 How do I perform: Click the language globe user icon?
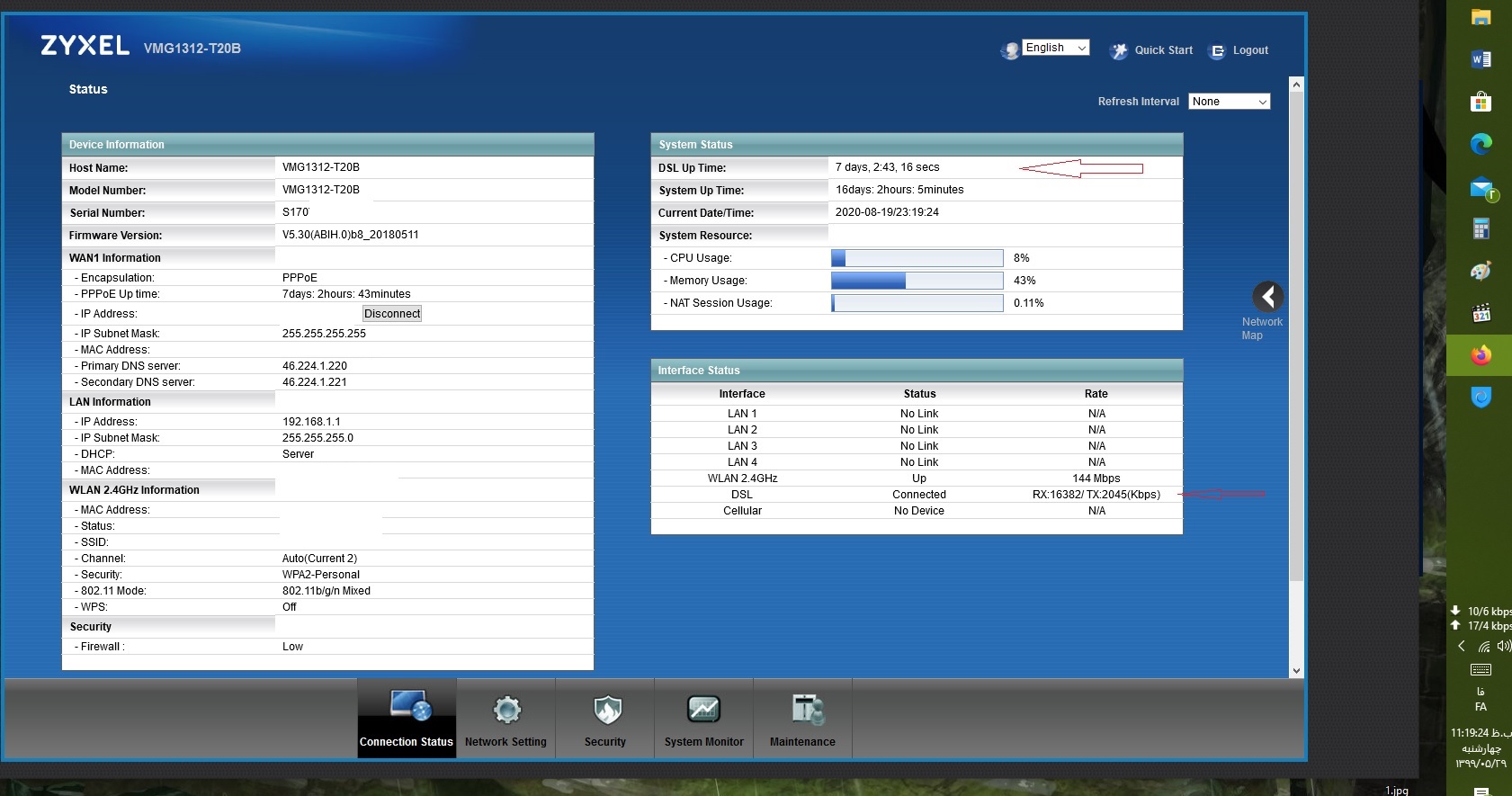tap(1010, 50)
